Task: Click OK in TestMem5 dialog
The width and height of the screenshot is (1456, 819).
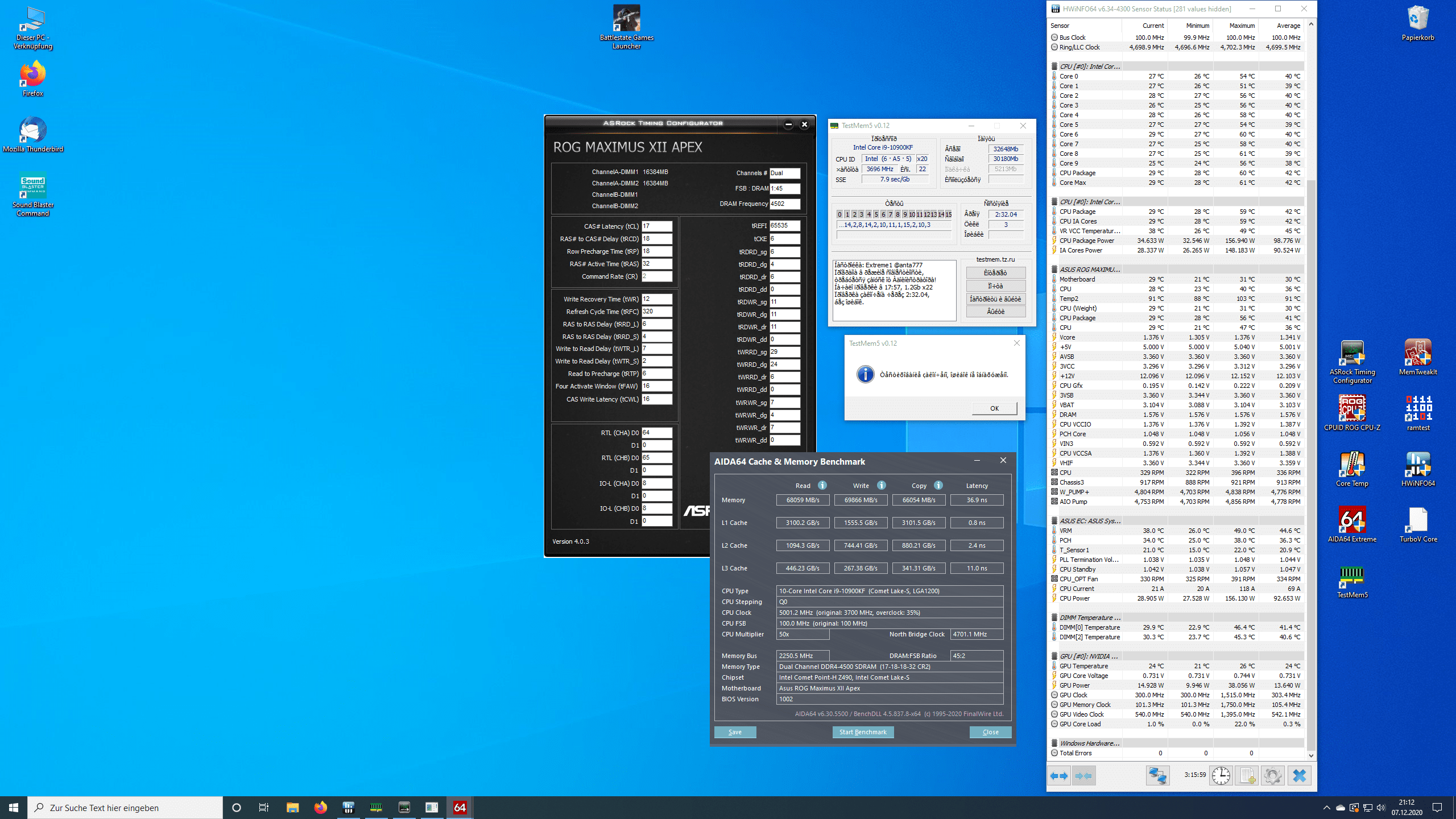Action: (x=994, y=408)
